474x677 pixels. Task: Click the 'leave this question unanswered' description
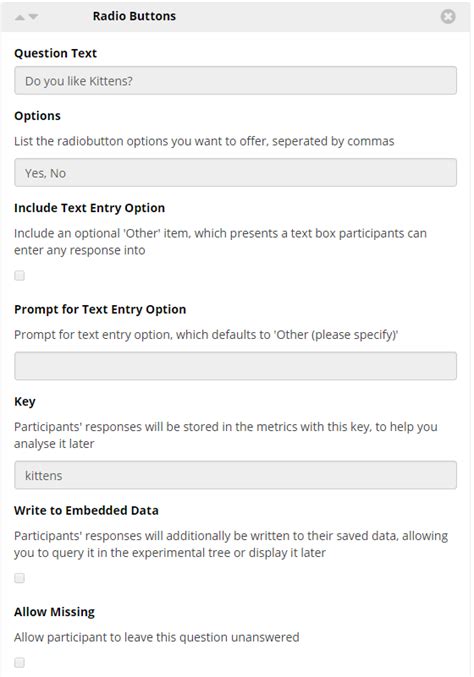tap(156, 637)
